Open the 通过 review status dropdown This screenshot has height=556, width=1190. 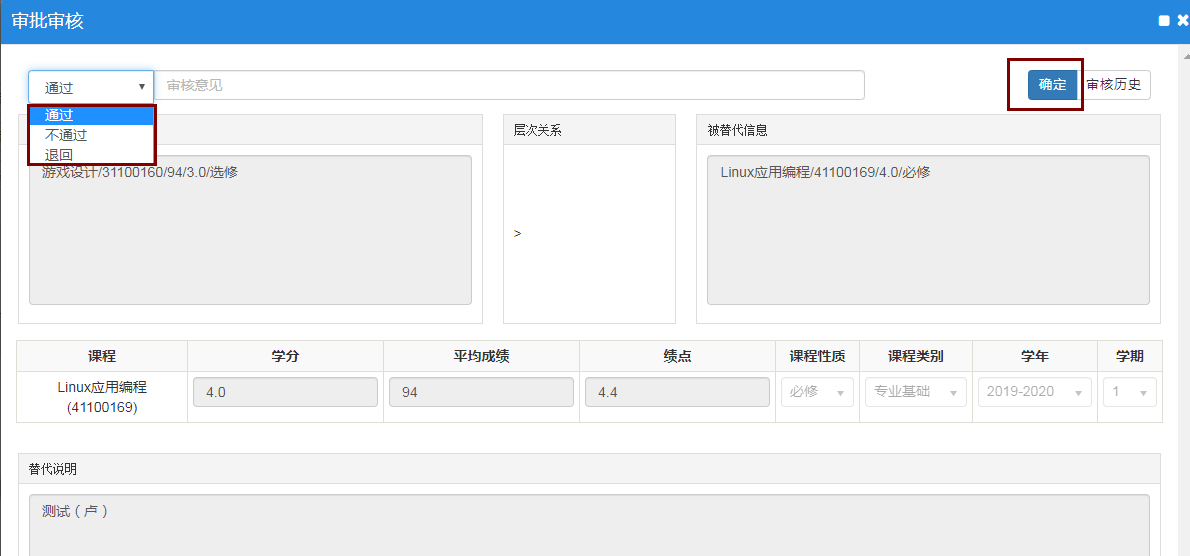point(91,86)
